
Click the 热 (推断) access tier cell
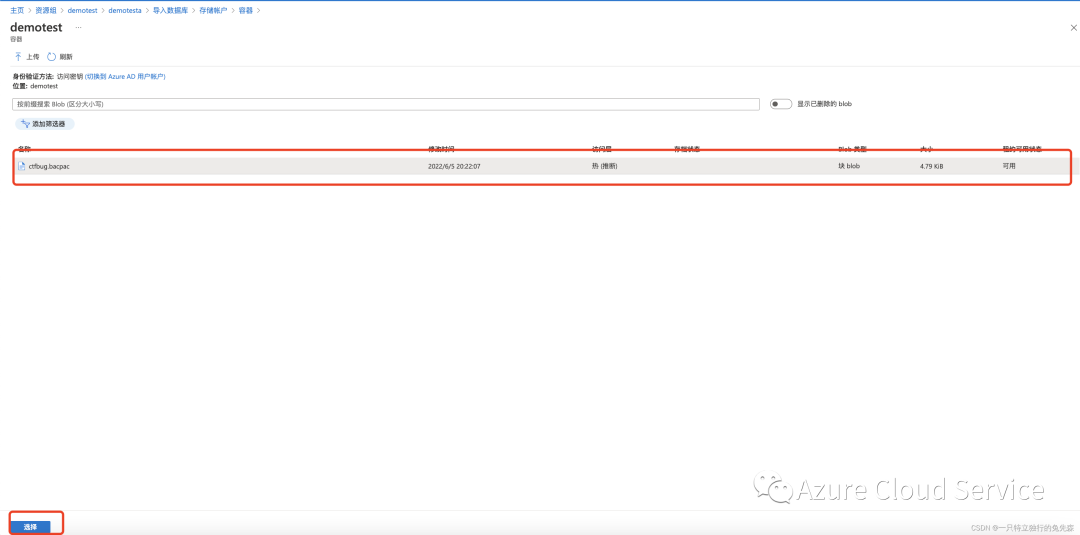[604, 166]
